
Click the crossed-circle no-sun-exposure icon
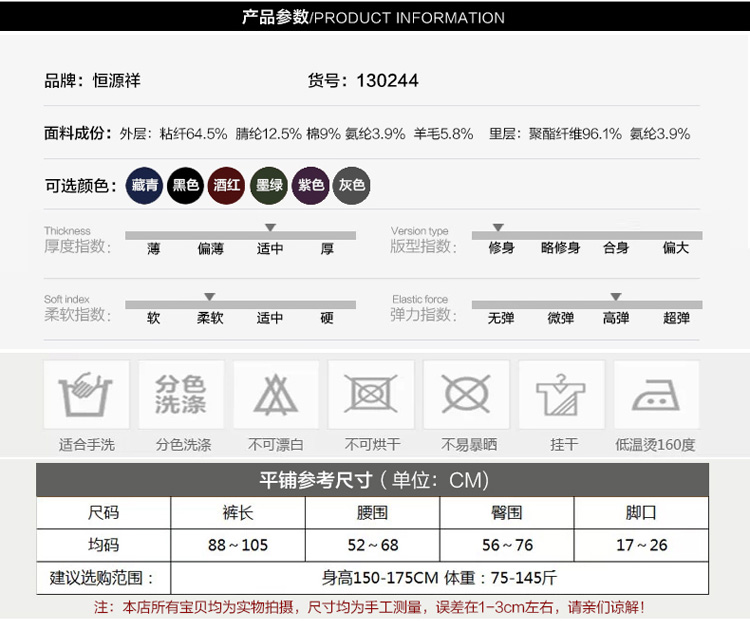tap(466, 394)
